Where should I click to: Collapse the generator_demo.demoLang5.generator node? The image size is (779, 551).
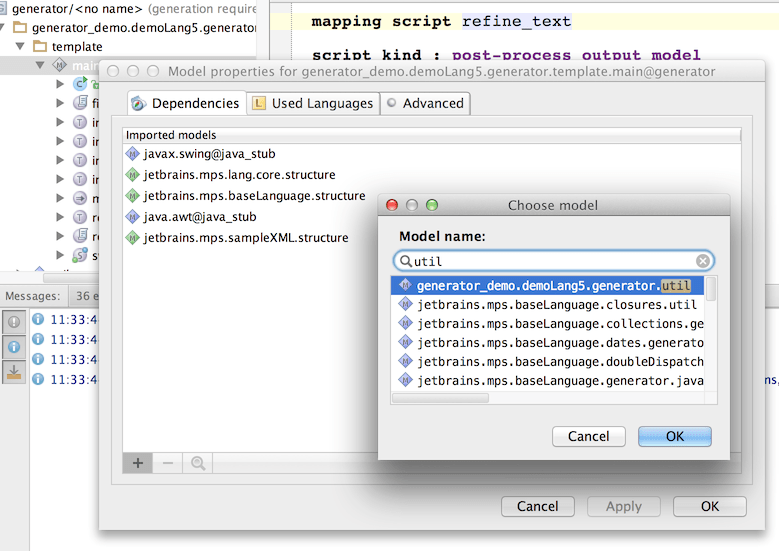pos(6,27)
